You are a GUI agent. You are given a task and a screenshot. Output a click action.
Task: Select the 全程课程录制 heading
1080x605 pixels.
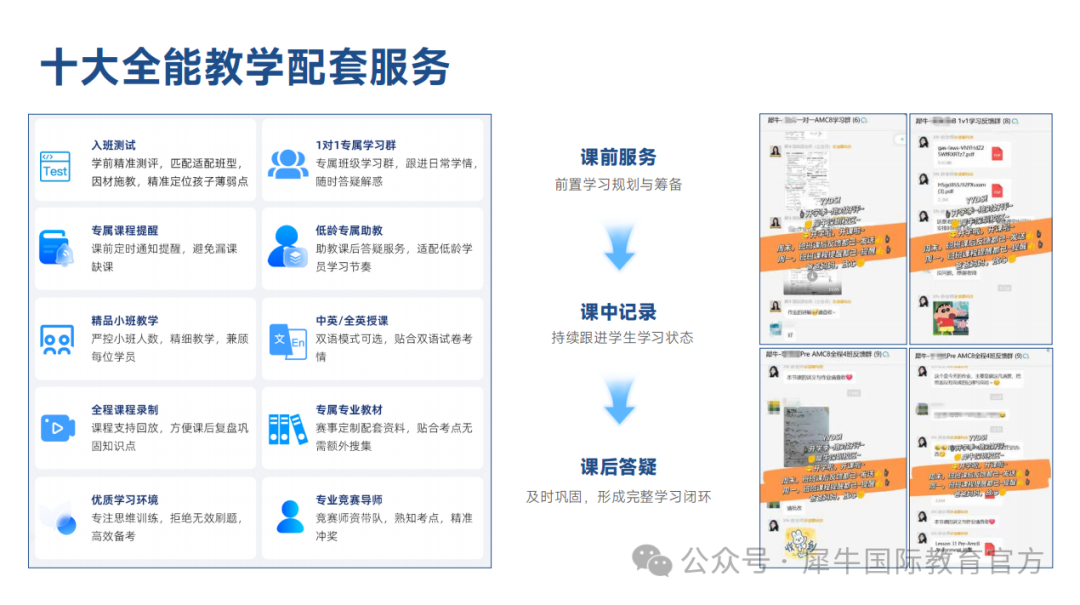(x=125, y=410)
